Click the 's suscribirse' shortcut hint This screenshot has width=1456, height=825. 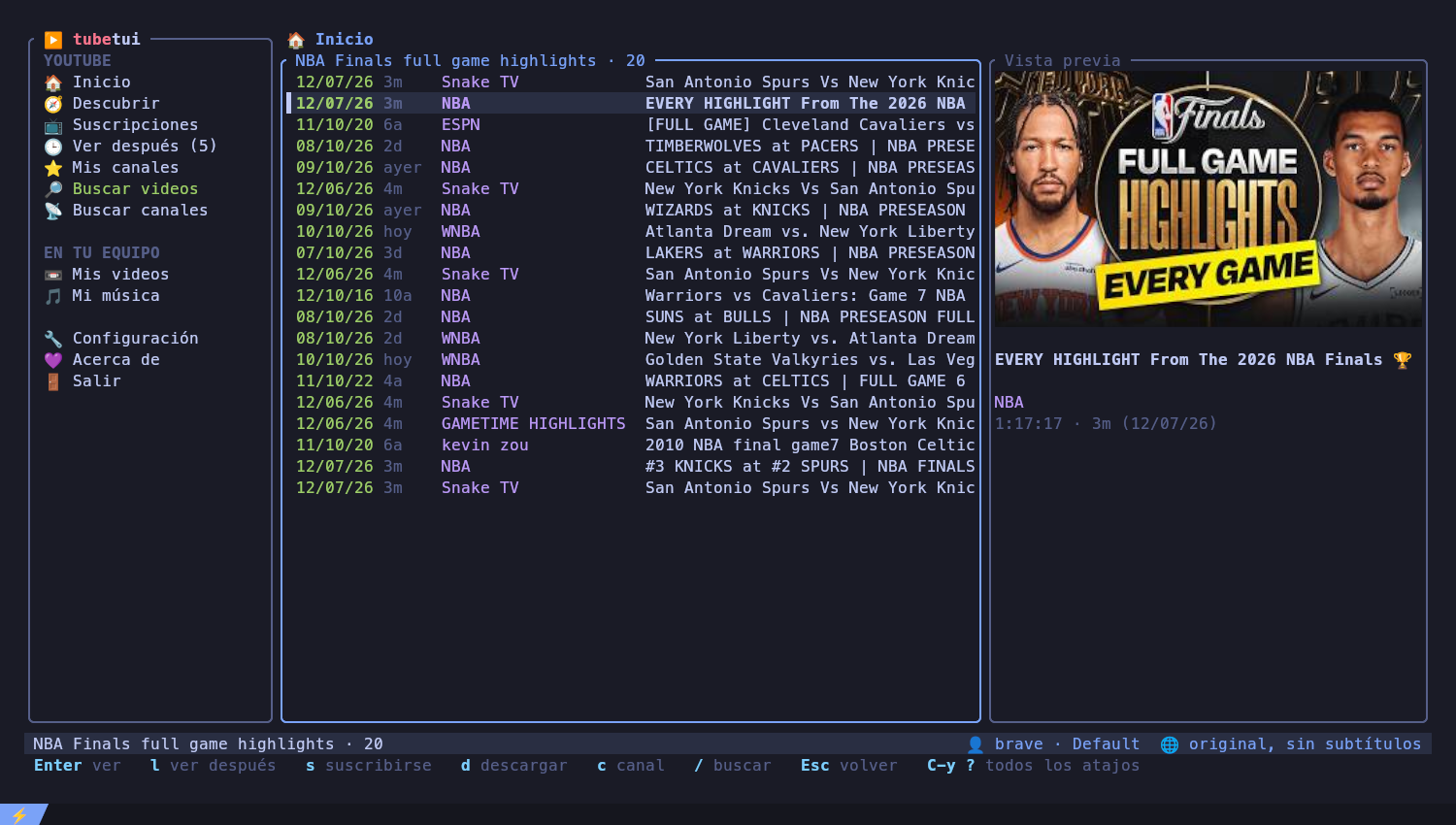369,766
